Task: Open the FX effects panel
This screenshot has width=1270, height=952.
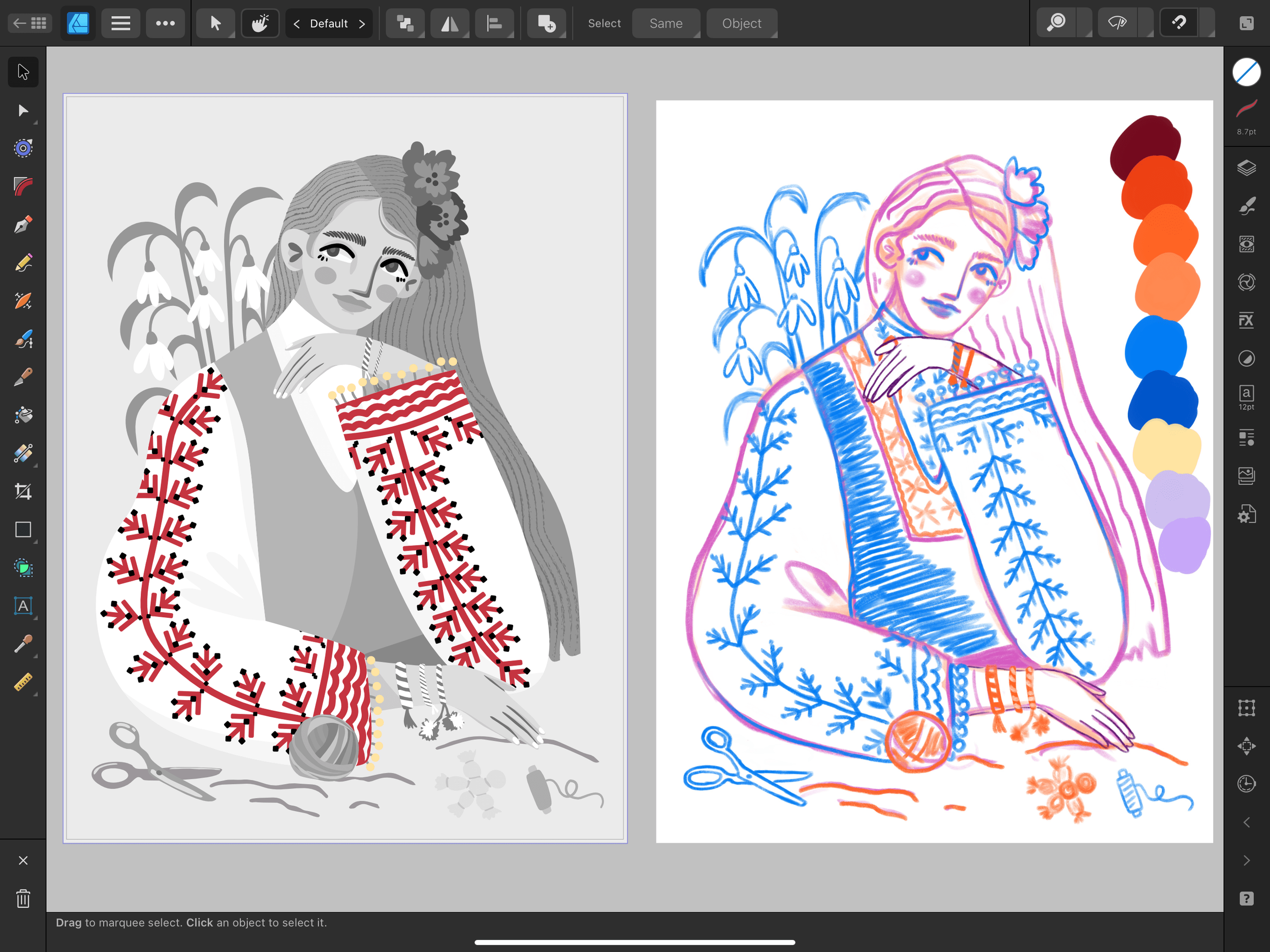Action: click(1247, 320)
